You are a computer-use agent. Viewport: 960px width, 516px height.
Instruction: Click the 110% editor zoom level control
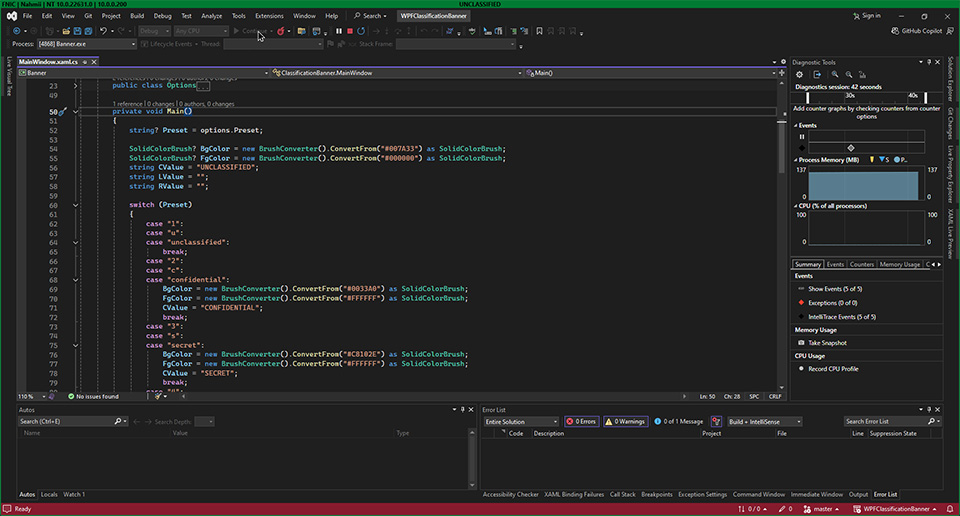pyautogui.click(x=28, y=396)
